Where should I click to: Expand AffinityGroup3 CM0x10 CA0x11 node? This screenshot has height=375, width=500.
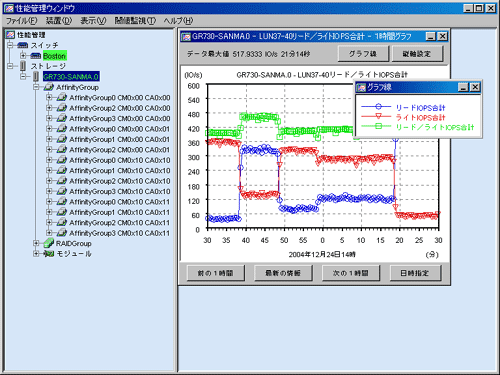[x=49, y=233]
